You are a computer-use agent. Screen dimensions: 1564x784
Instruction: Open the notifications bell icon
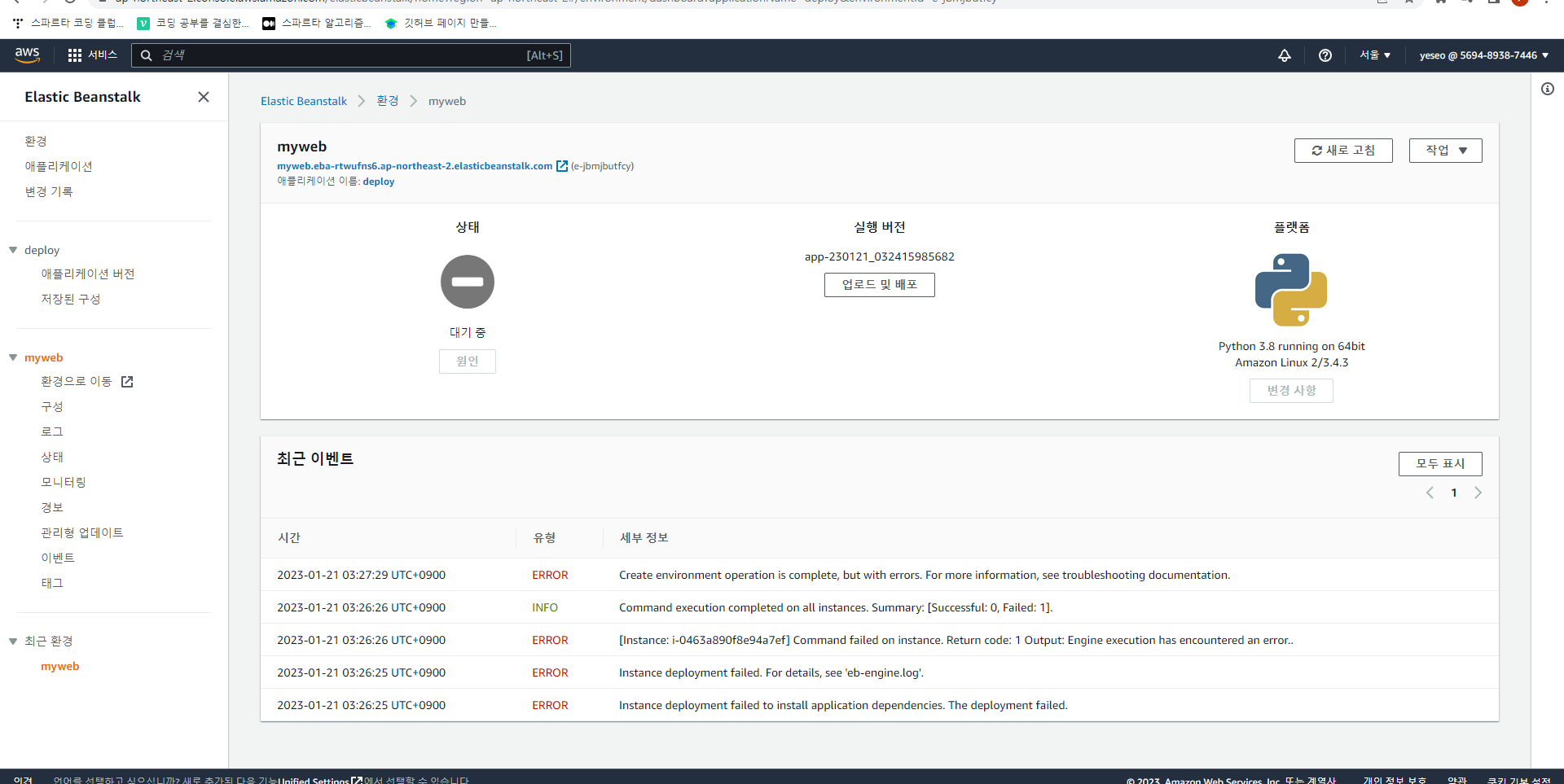pos(1285,55)
